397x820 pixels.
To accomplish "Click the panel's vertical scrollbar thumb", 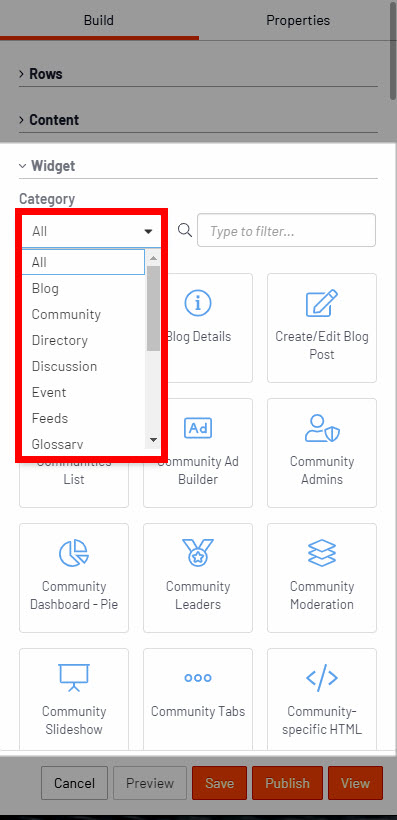I will click(393, 50).
